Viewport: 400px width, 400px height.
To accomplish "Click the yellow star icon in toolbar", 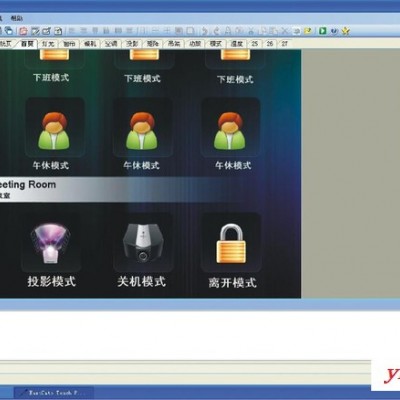I will (x=346, y=31).
